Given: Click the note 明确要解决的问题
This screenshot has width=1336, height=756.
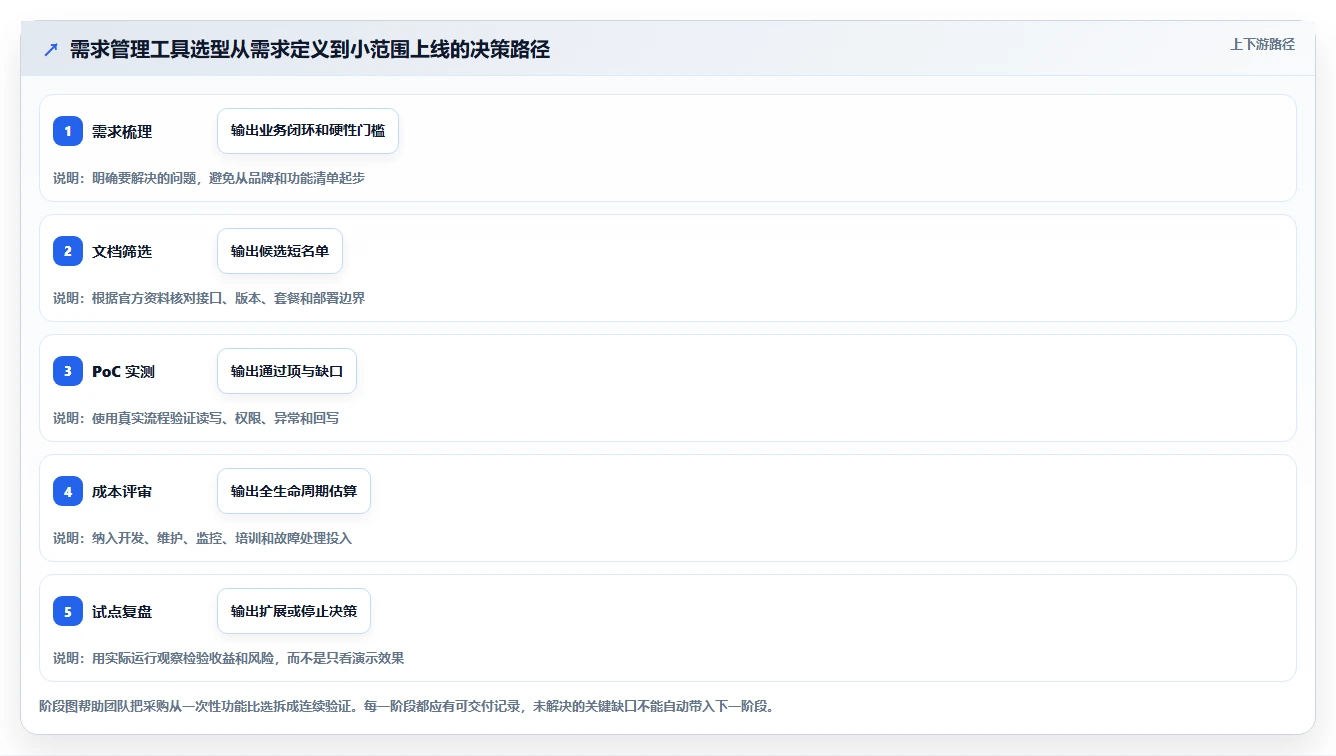Looking at the screenshot, I should 209,178.
